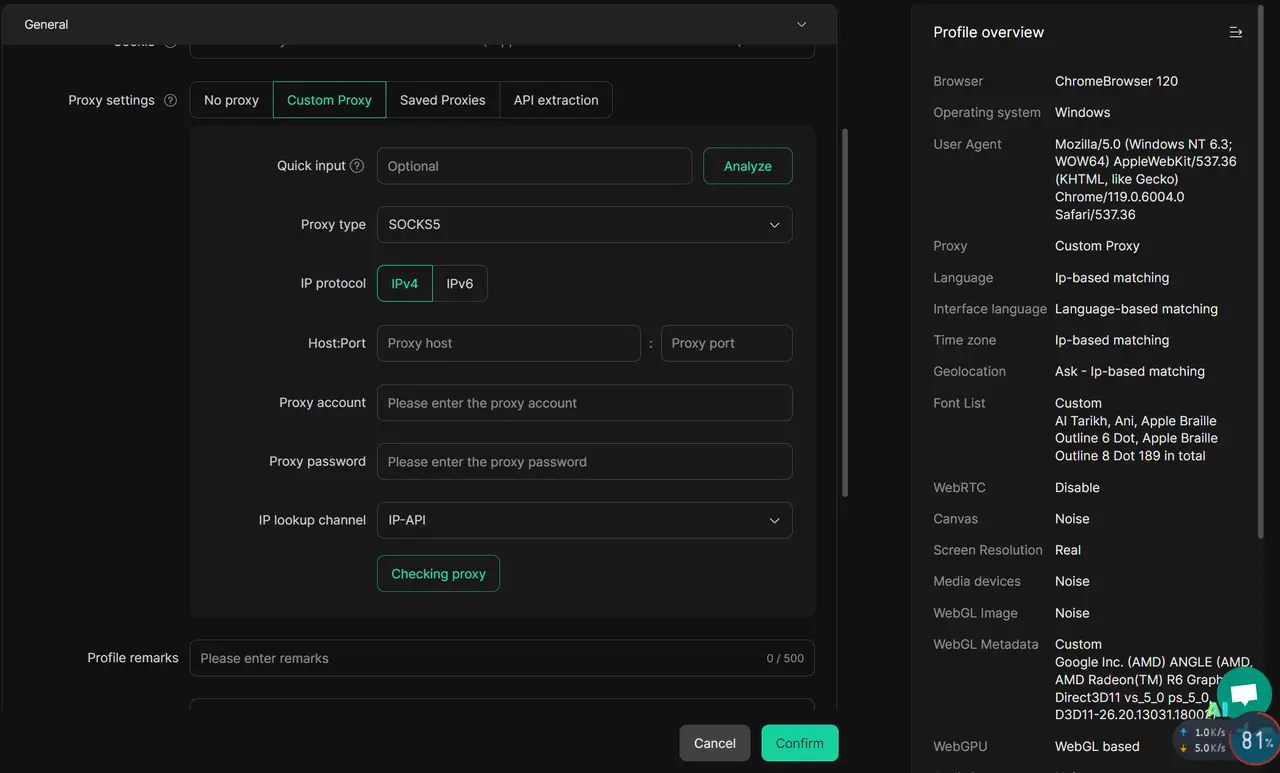Image resolution: width=1280 pixels, height=773 pixels.
Task: Open the IP lookup channel dropdown
Action: (x=584, y=520)
